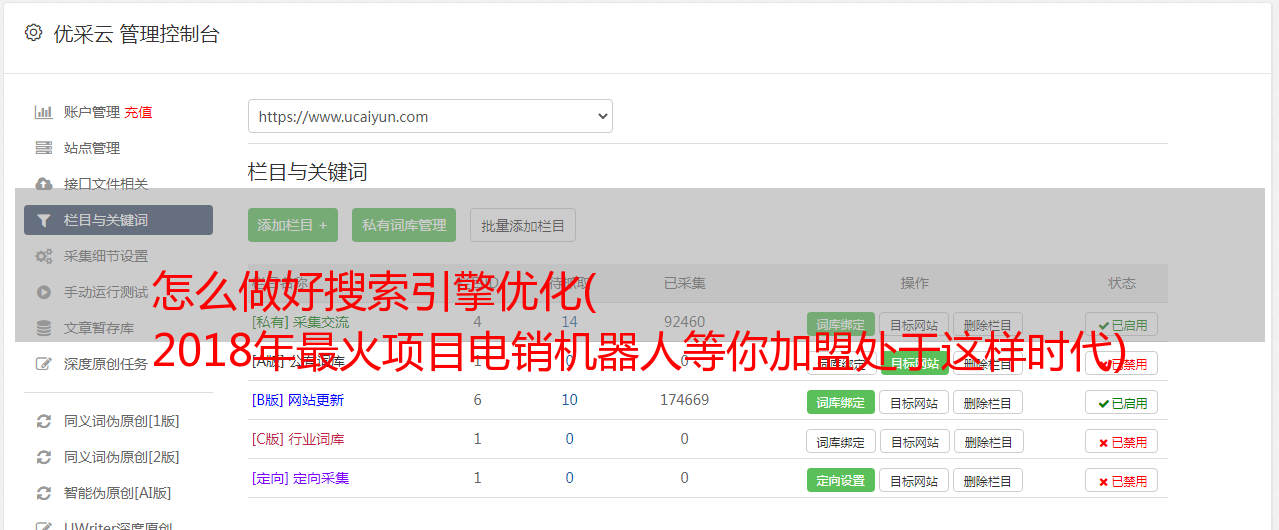Click the 添加栏目 + button
The width and height of the screenshot is (1279, 530).
tap(293, 225)
